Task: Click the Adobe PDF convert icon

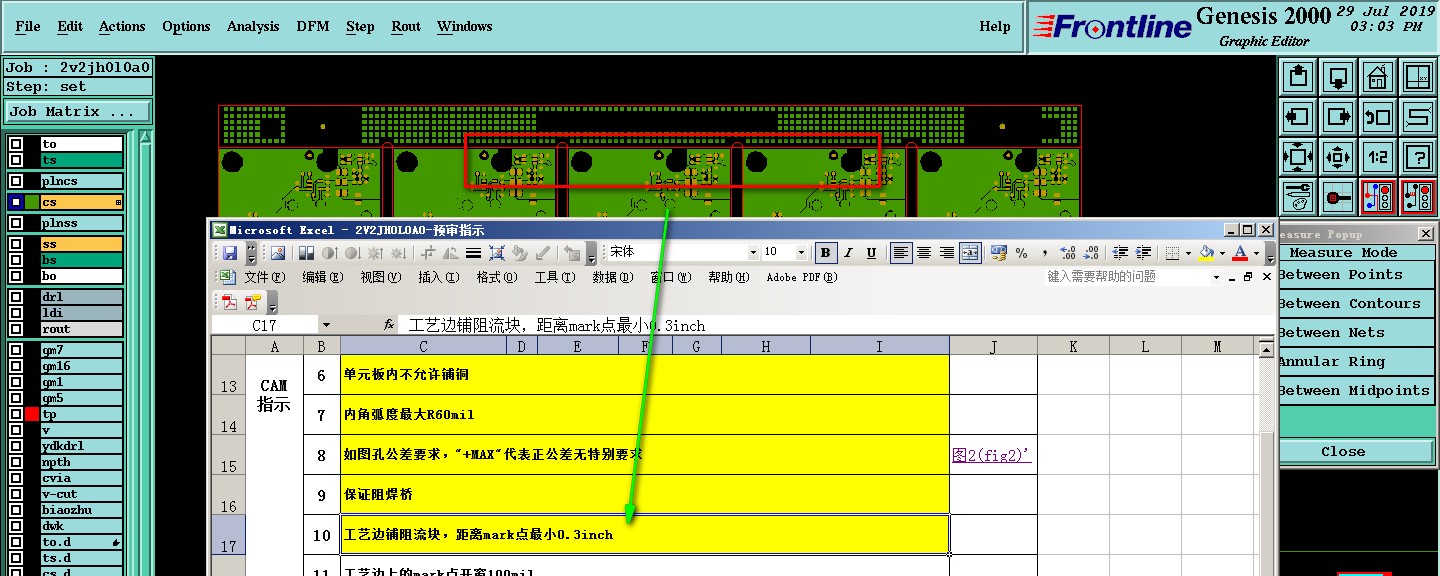Action: (x=229, y=302)
